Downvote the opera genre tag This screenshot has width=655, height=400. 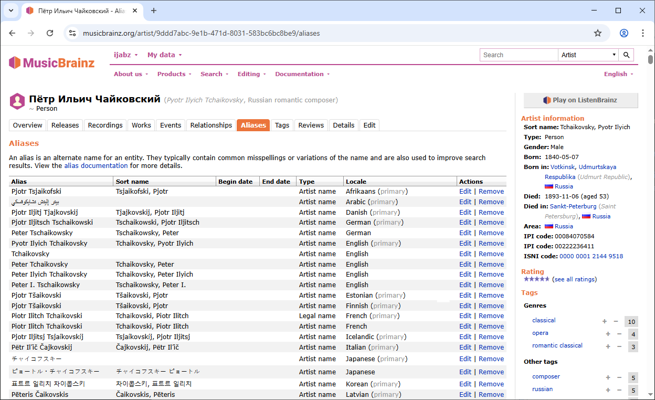point(617,334)
